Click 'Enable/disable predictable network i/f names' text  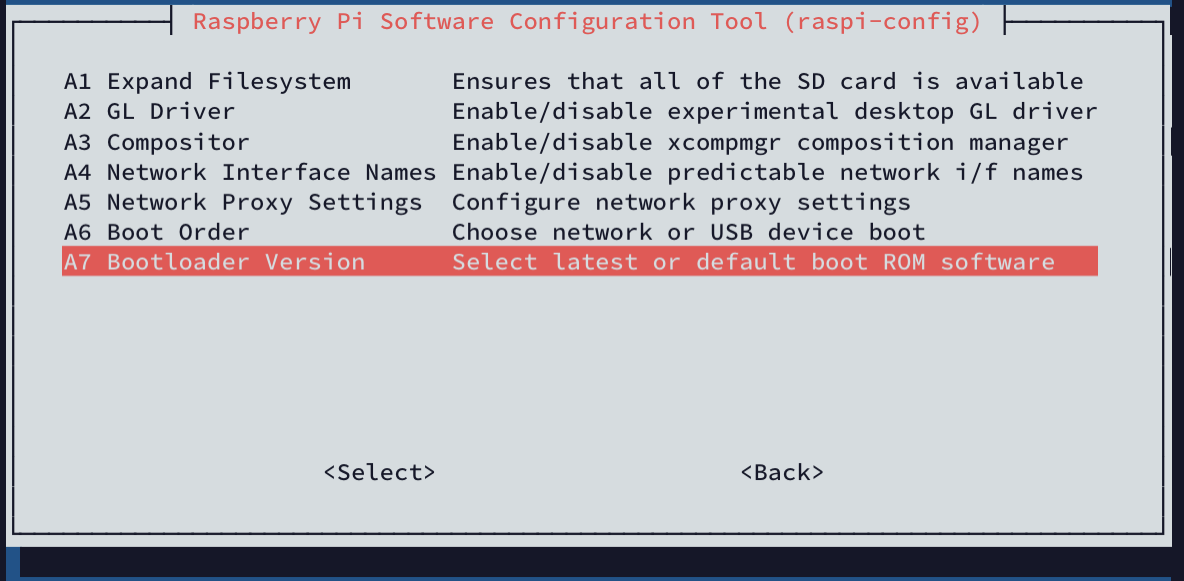768,172
